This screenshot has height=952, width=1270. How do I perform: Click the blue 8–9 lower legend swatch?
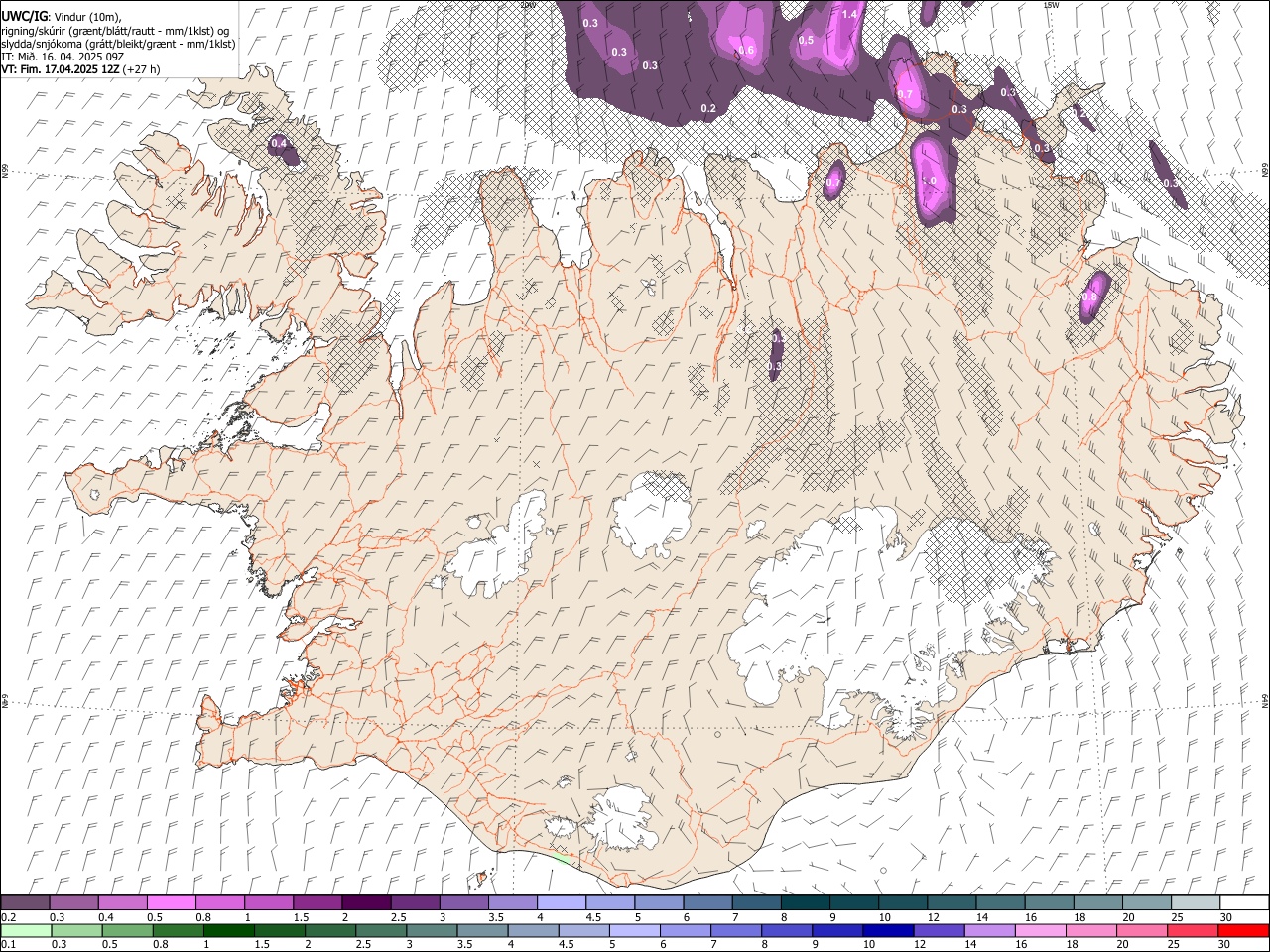click(x=787, y=930)
